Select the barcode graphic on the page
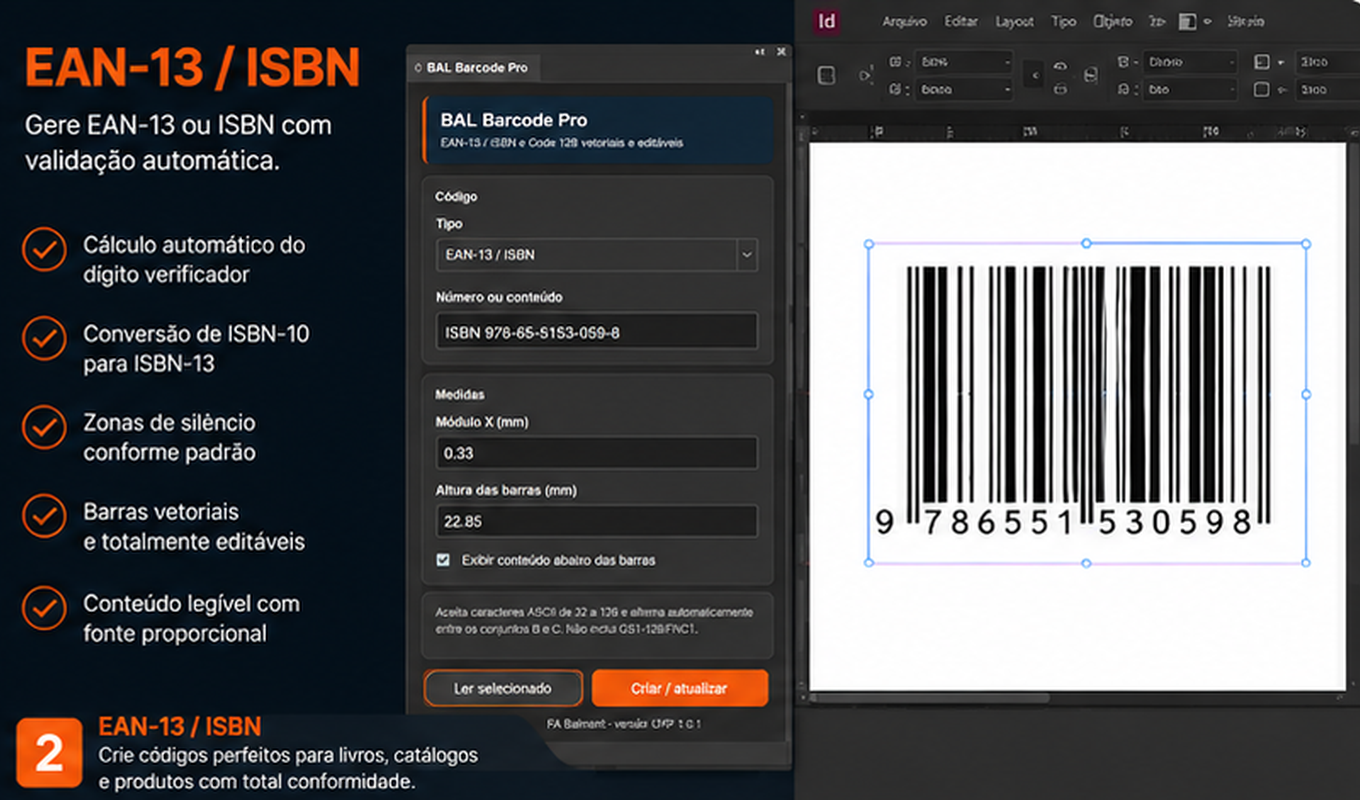This screenshot has width=1360, height=800. pos(1087,400)
